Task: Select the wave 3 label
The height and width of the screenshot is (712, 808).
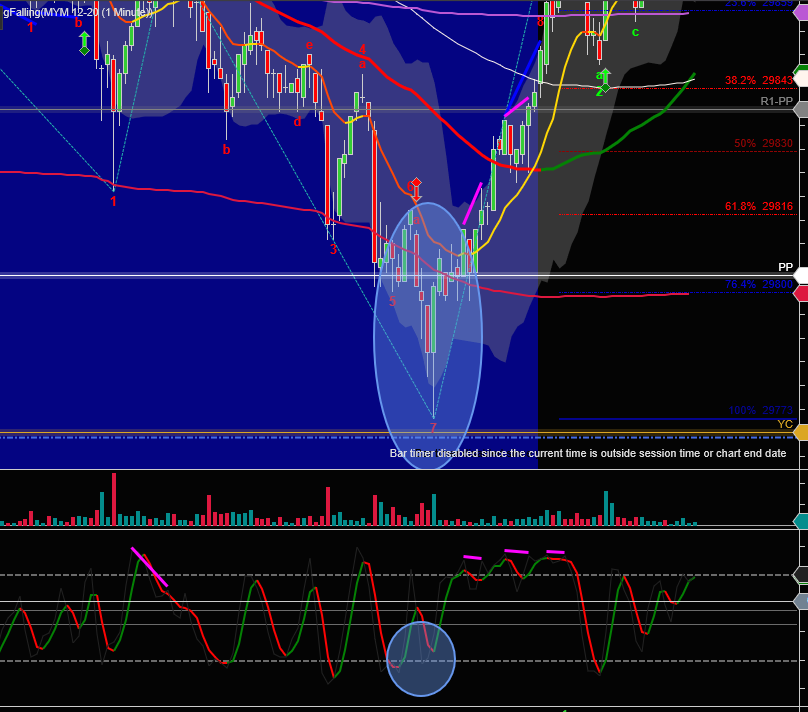Action: pos(333,249)
